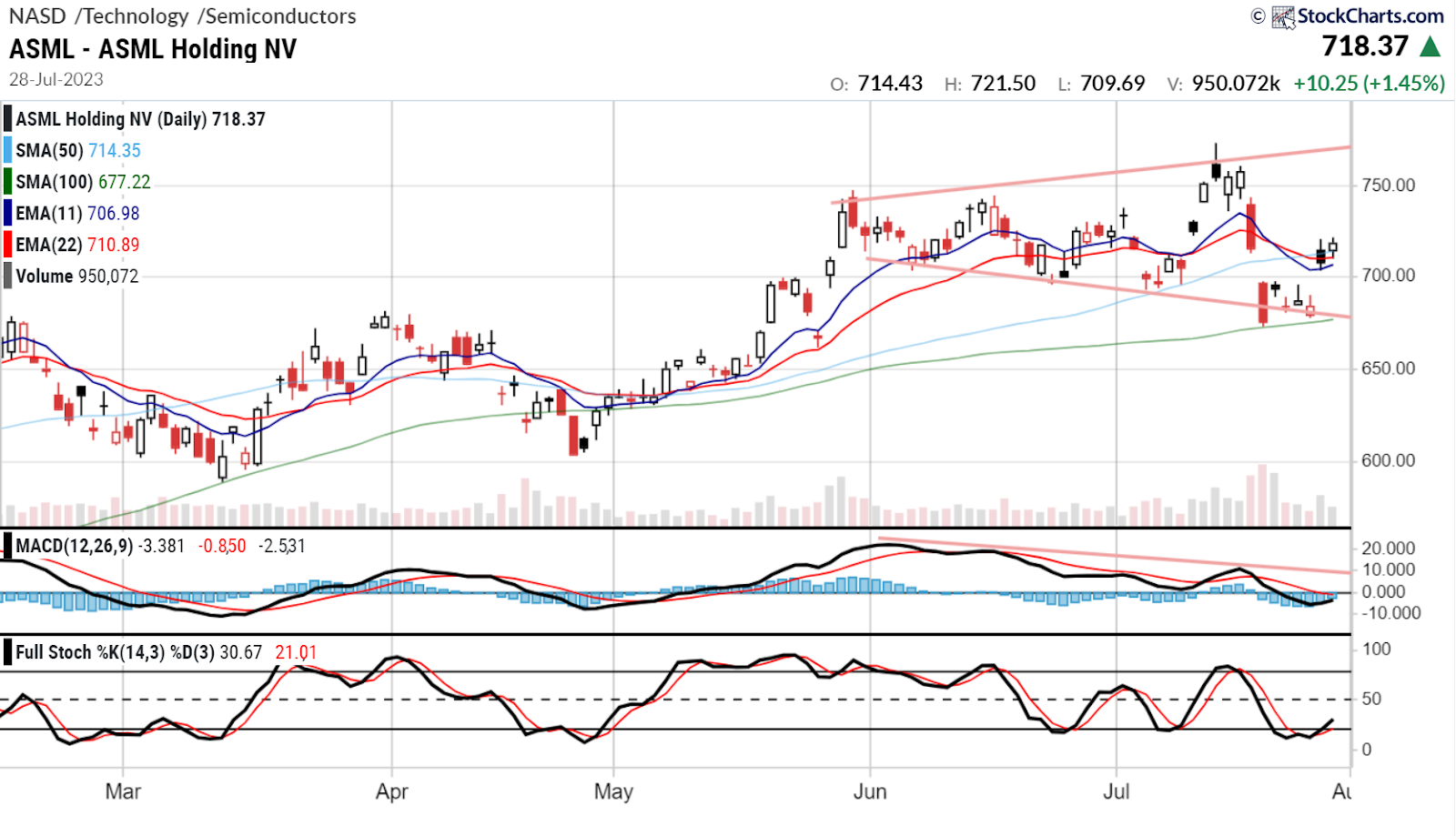The image size is (1456, 836).
Task: Click the SMA(50) value "714.35"
Action: pyautogui.click(x=115, y=151)
